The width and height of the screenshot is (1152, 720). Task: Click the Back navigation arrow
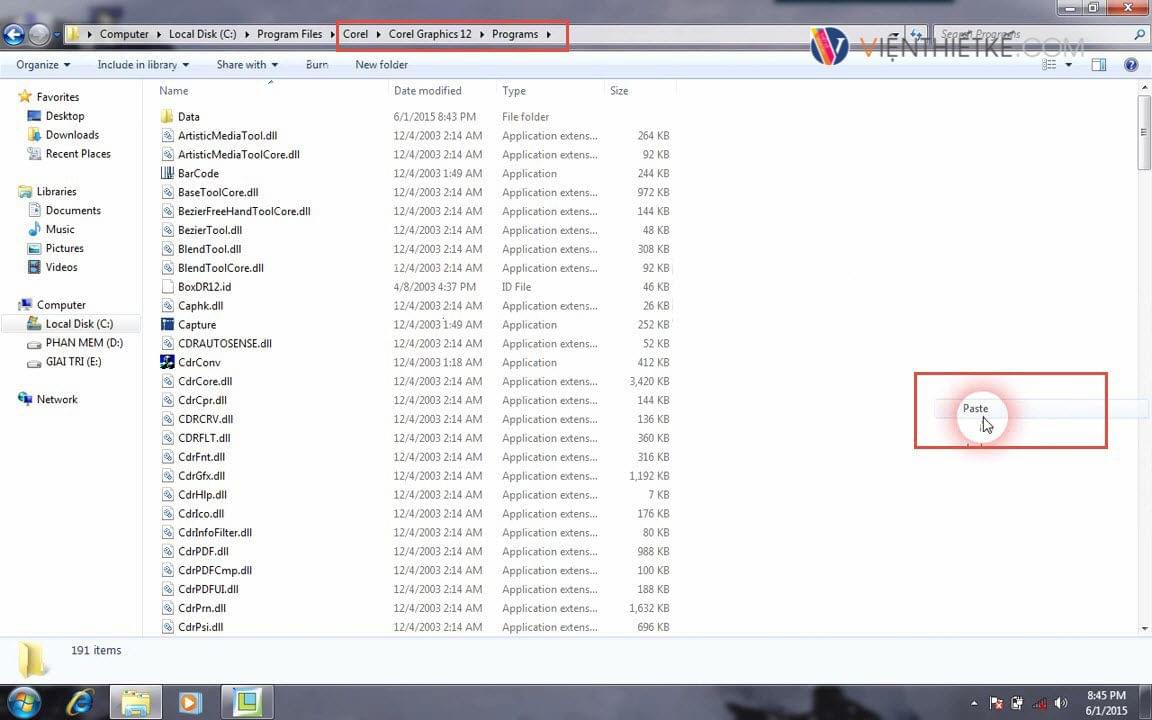(x=14, y=34)
